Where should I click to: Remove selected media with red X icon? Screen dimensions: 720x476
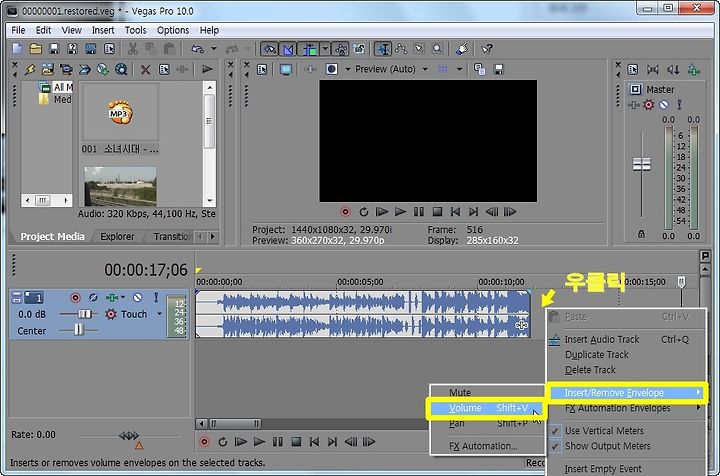[x=145, y=69]
